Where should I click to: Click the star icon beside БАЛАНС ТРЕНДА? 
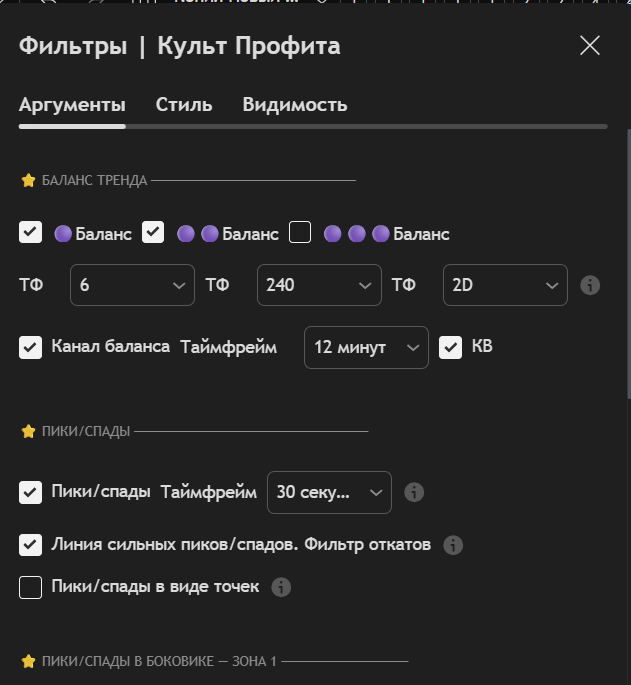pos(28,181)
